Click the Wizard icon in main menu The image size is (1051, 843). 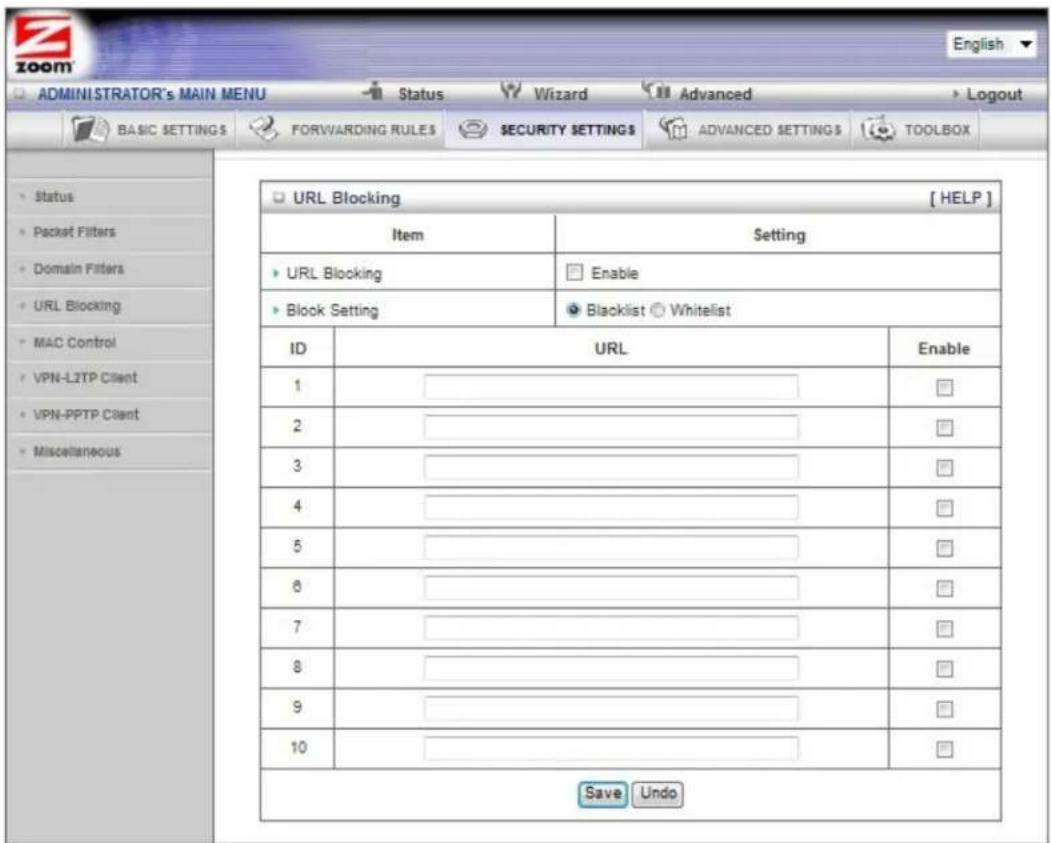pos(511,91)
